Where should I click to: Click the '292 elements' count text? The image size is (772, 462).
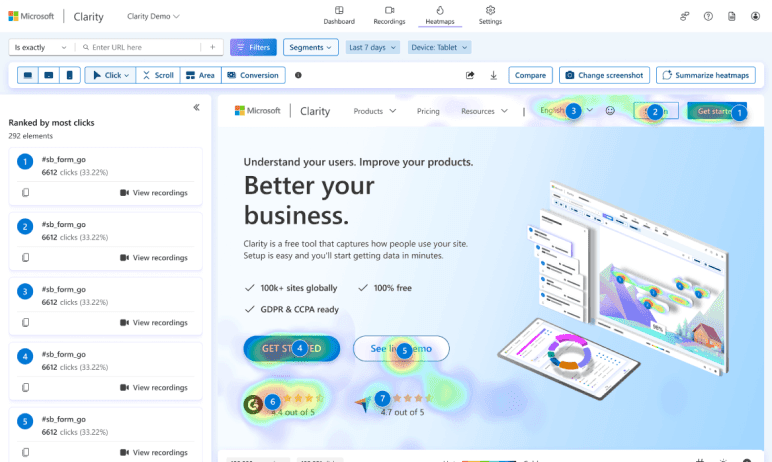(x=31, y=136)
